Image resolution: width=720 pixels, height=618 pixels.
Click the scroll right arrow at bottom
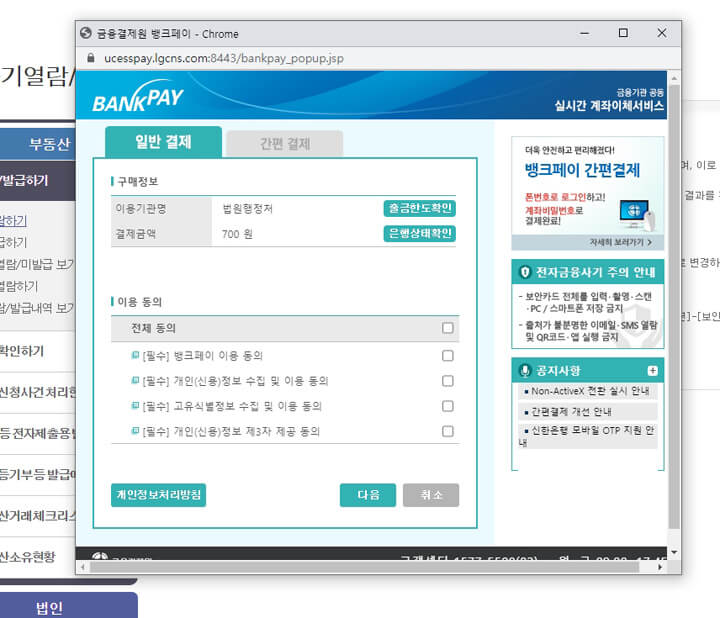tap(660, 567)
